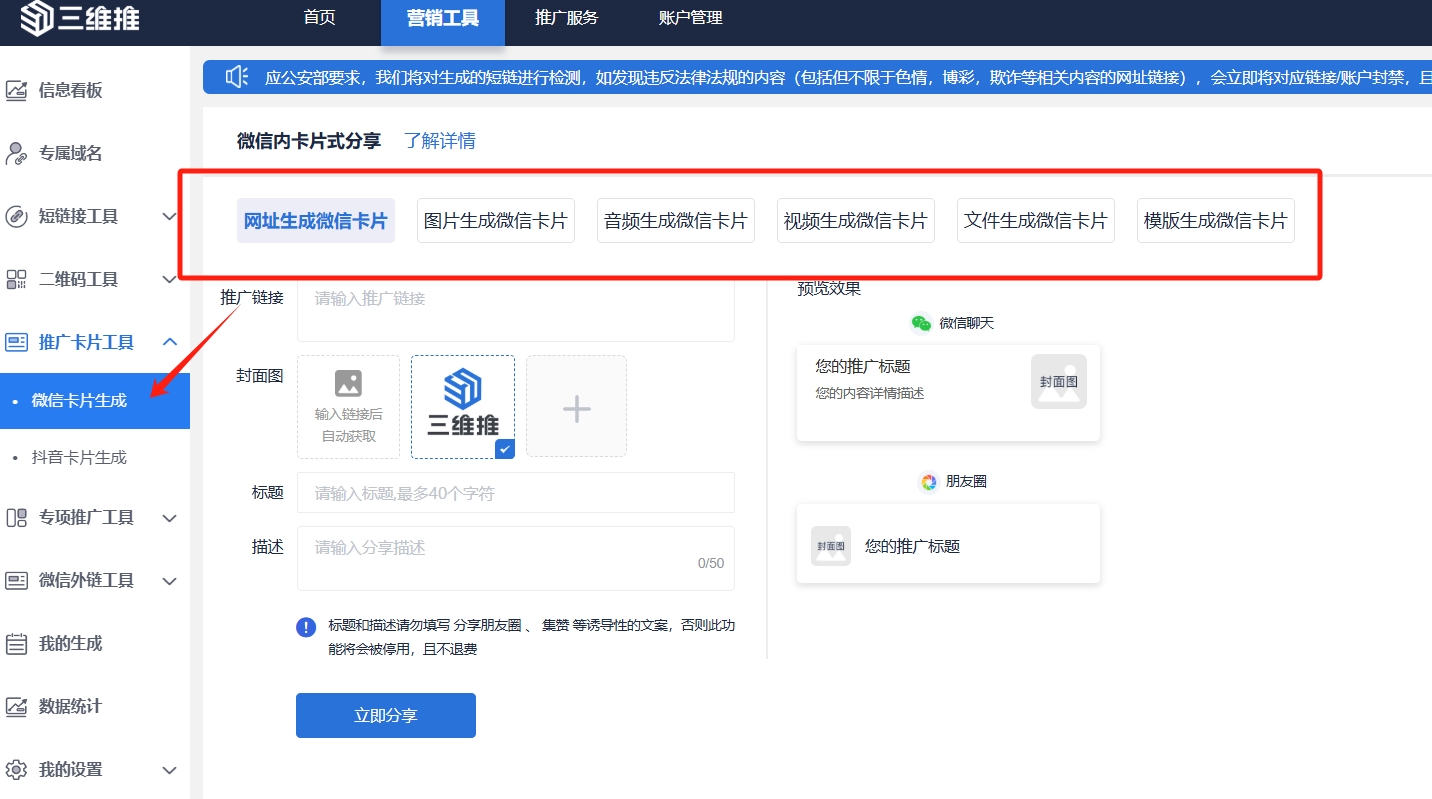Select the 三维推 logo cover image

[x=463, y=407]
